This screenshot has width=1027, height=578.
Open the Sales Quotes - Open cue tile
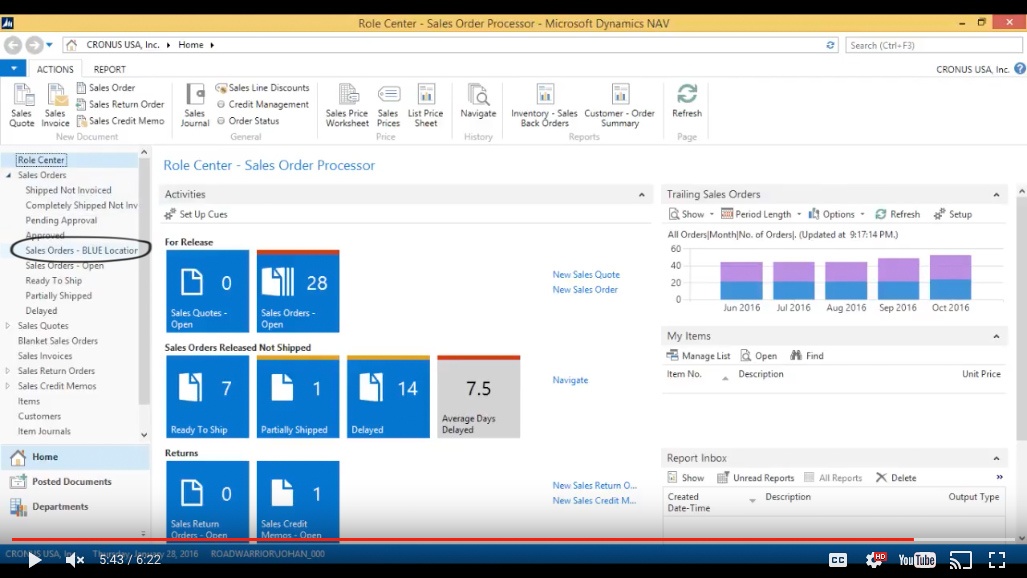(x=208, y=291)
